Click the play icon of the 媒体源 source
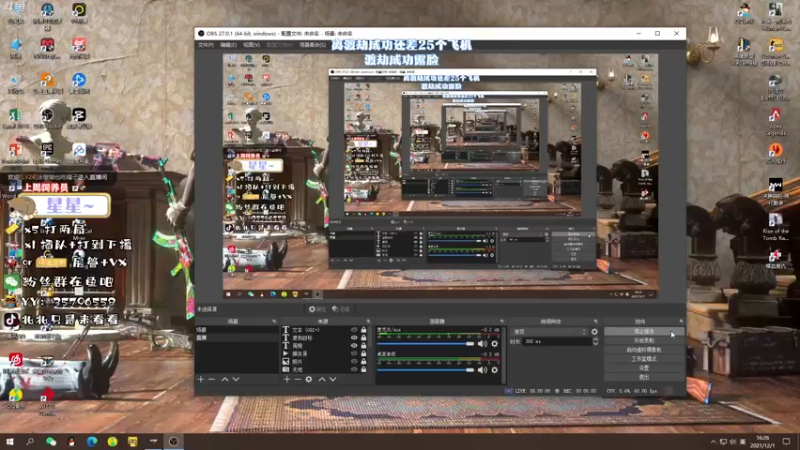Screen dimensions: 800x450 pyautogui.click(x=286, y=354)
